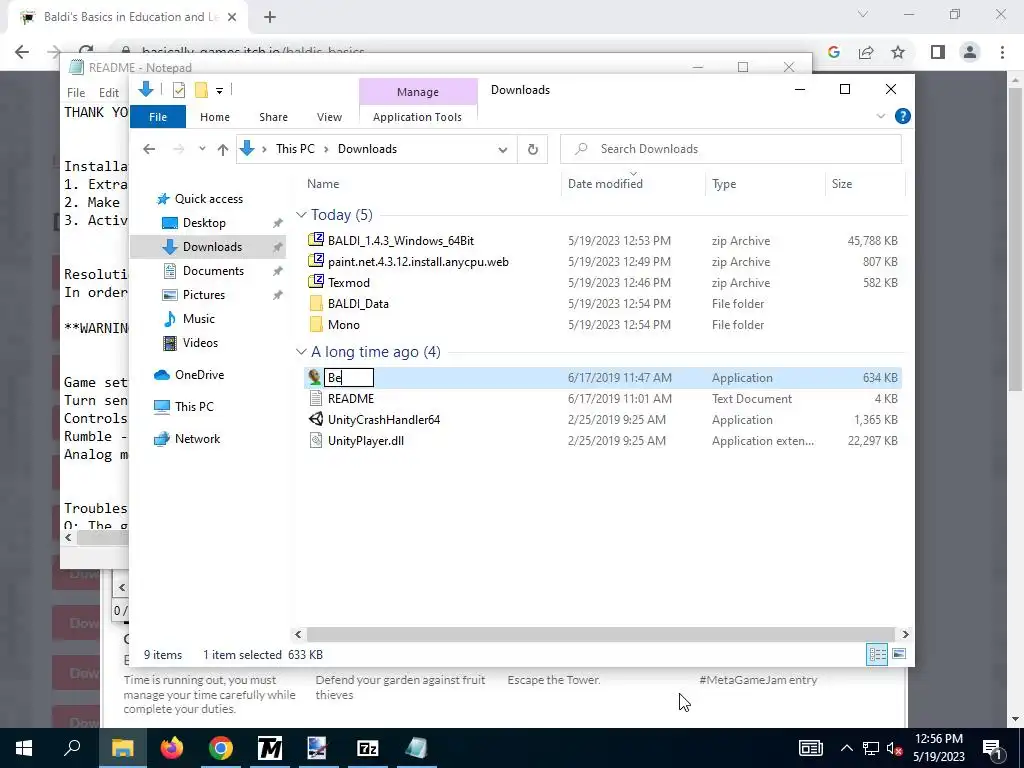Click the New folder quick access icon
Screen dimensions: 1024x768
[x=201, y=90]
